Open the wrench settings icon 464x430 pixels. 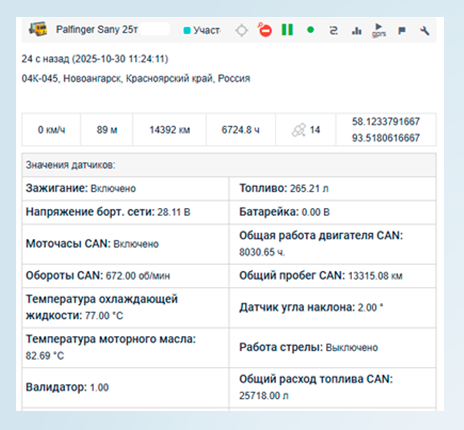pyautogui.click(x=425, y=31)
